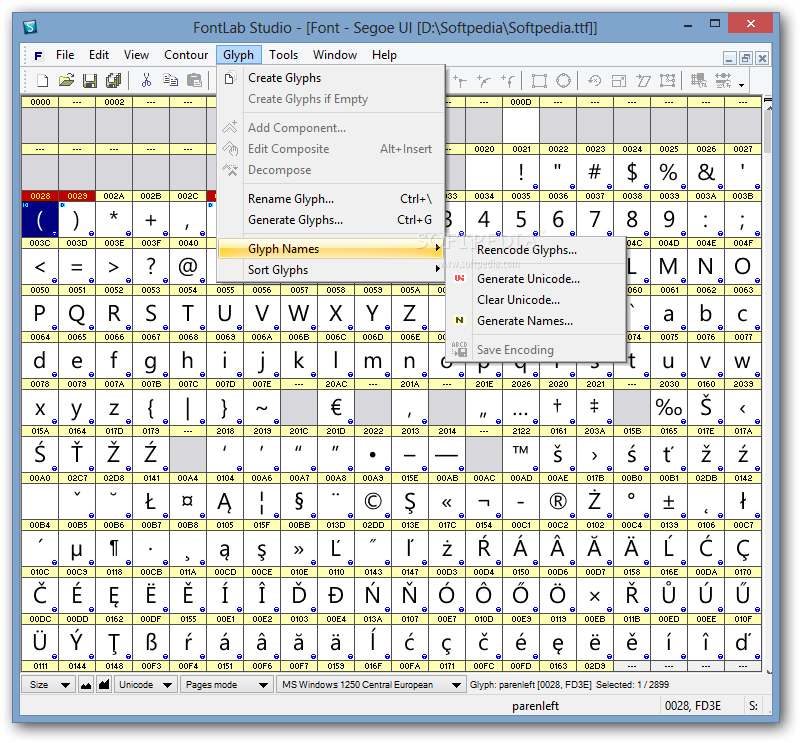Click the New font toolbar icon
This screenshot has width=800, height=743.
pos(43,81)
